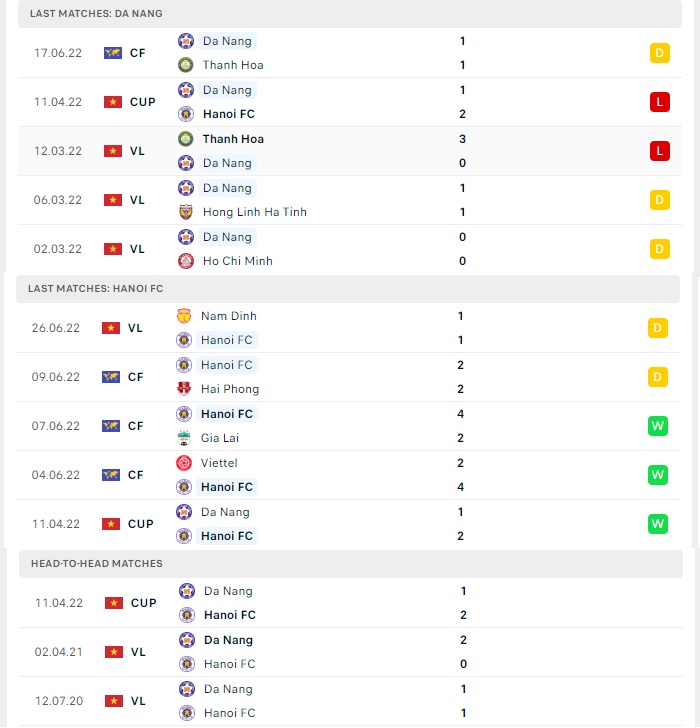700x728 pixels.
Task: Click the Gia Lai team crest
Action: tap(184, 438)
